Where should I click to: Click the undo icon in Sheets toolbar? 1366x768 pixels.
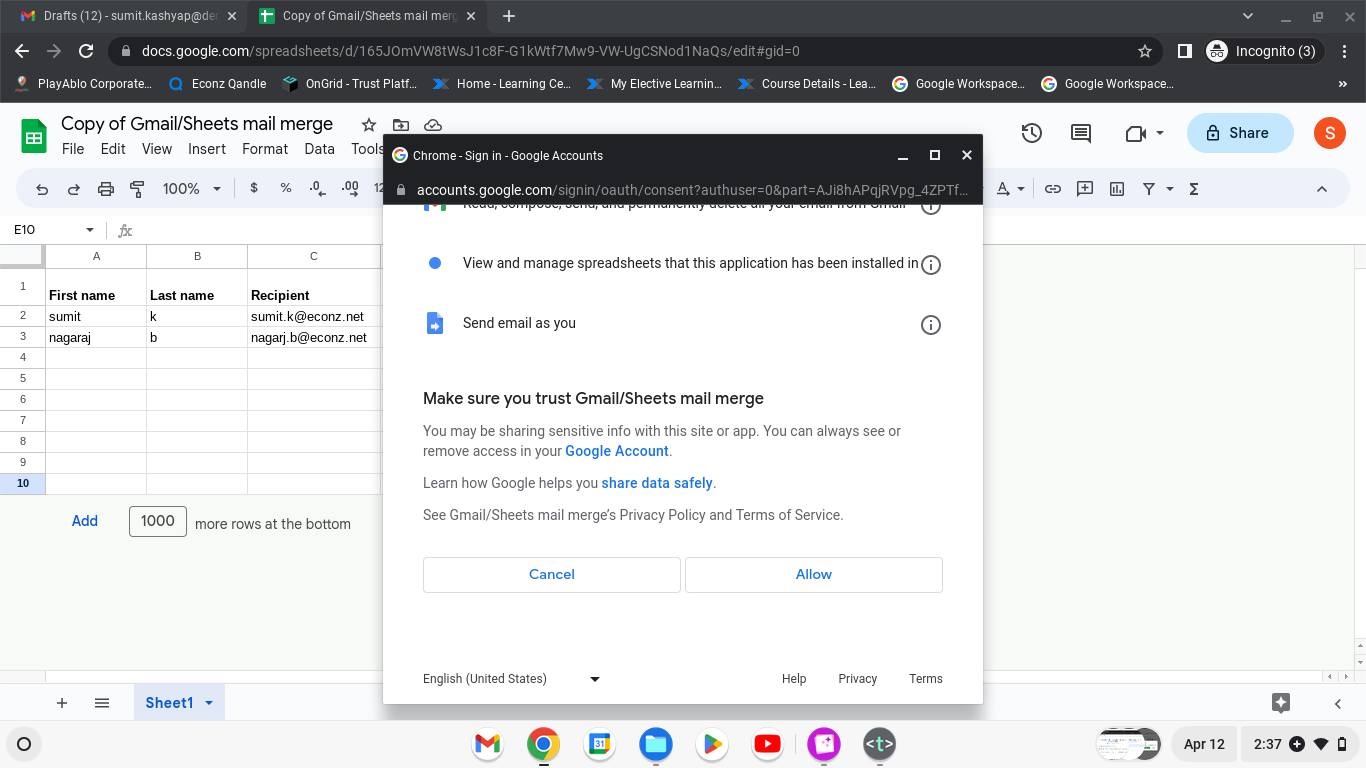pos(42,189)
